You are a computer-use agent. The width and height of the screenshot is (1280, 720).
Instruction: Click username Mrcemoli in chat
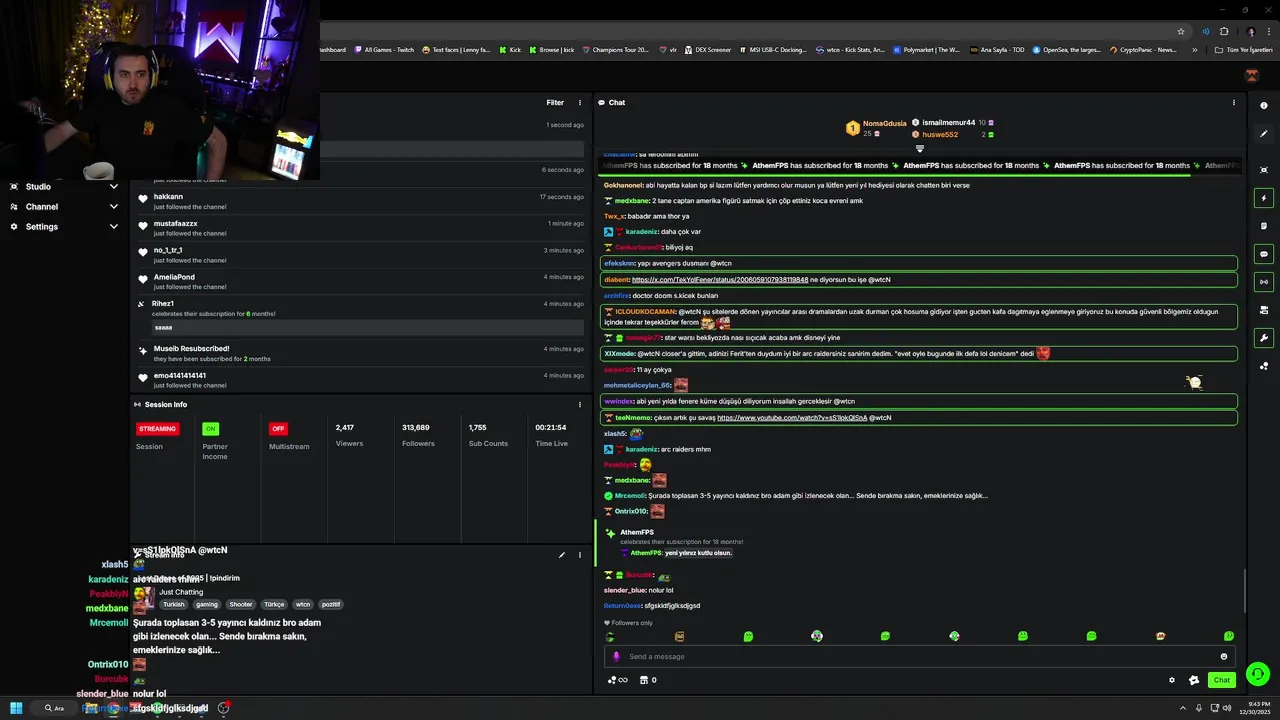click(x=631, y=496)
